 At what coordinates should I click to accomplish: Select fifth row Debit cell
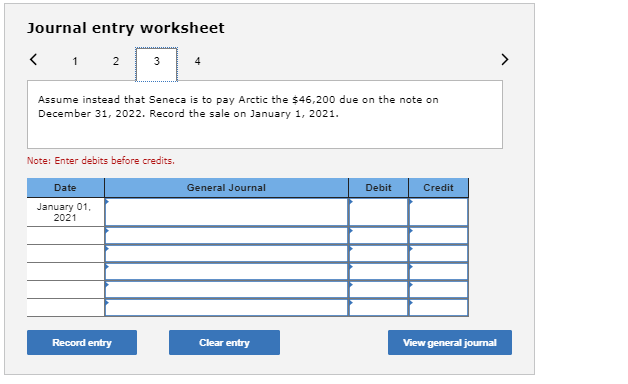pyautogui.click(x=378, y=290)
